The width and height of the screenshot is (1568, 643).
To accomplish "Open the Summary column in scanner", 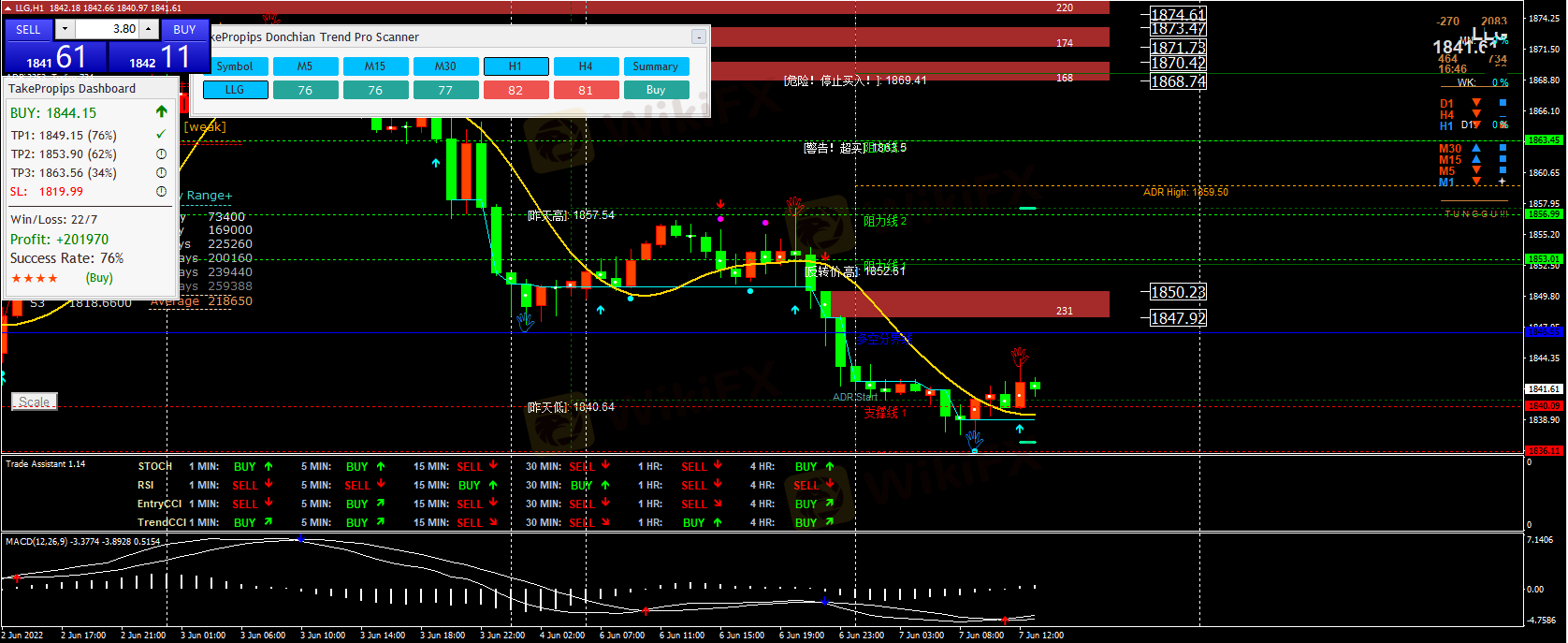I will [x=655, y=66].
